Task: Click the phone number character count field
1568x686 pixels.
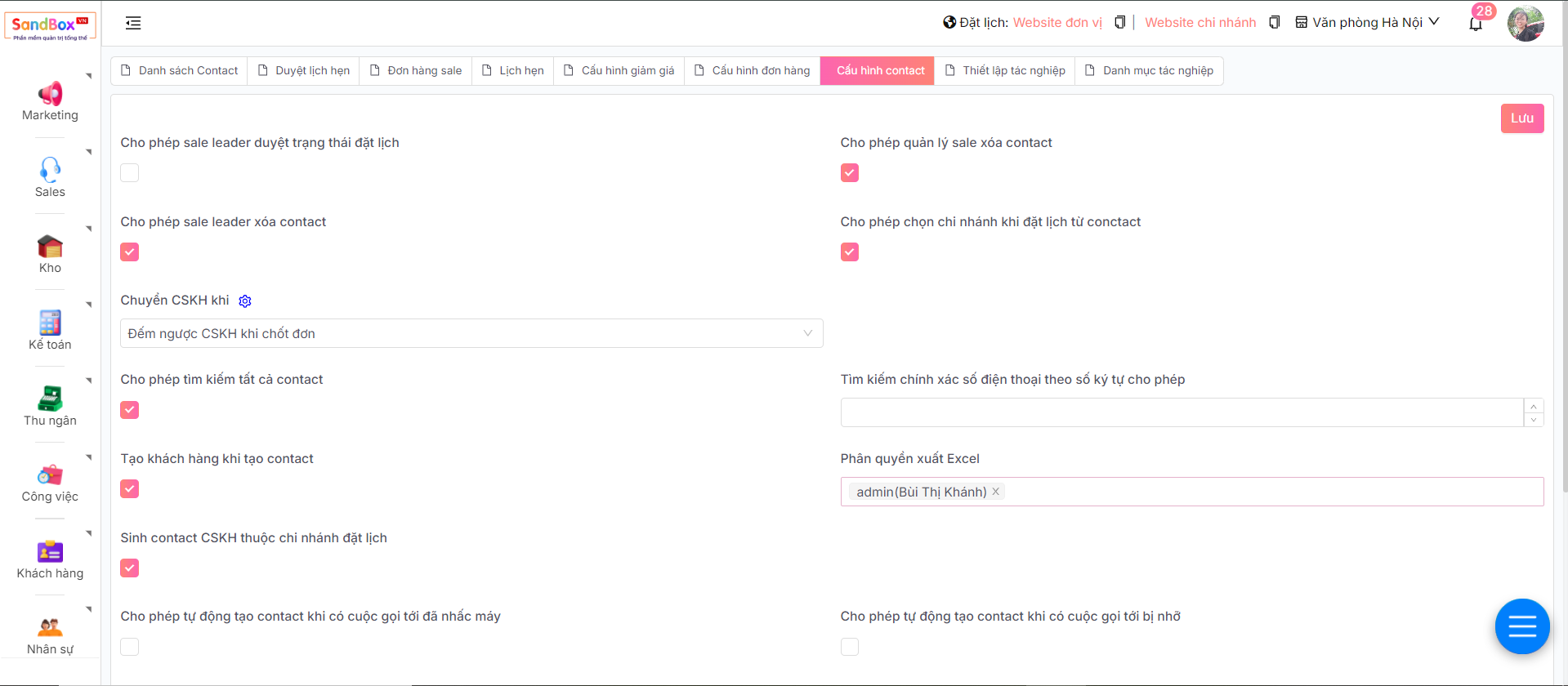Action: (x=1182, y=412)
